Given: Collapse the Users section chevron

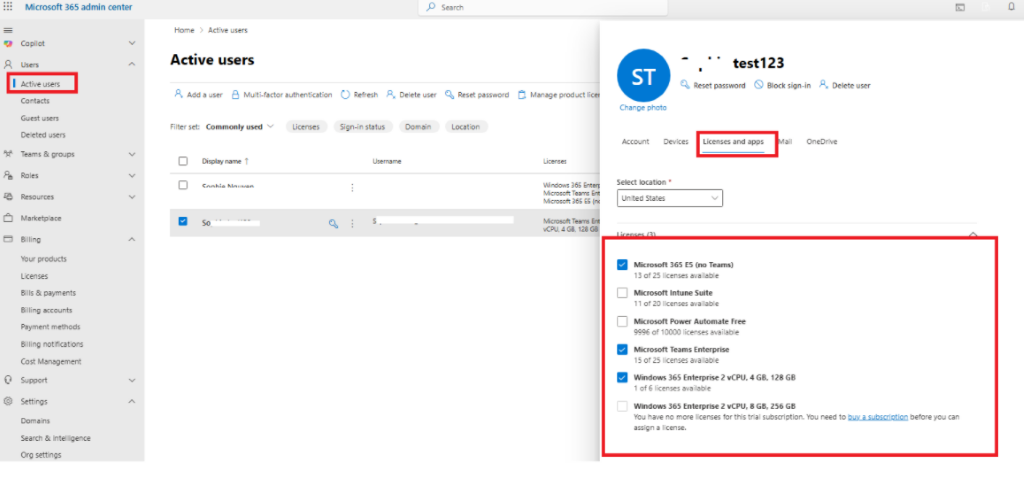Looking at the screenshot, I should pyautogui.click(x=132, y=65).
